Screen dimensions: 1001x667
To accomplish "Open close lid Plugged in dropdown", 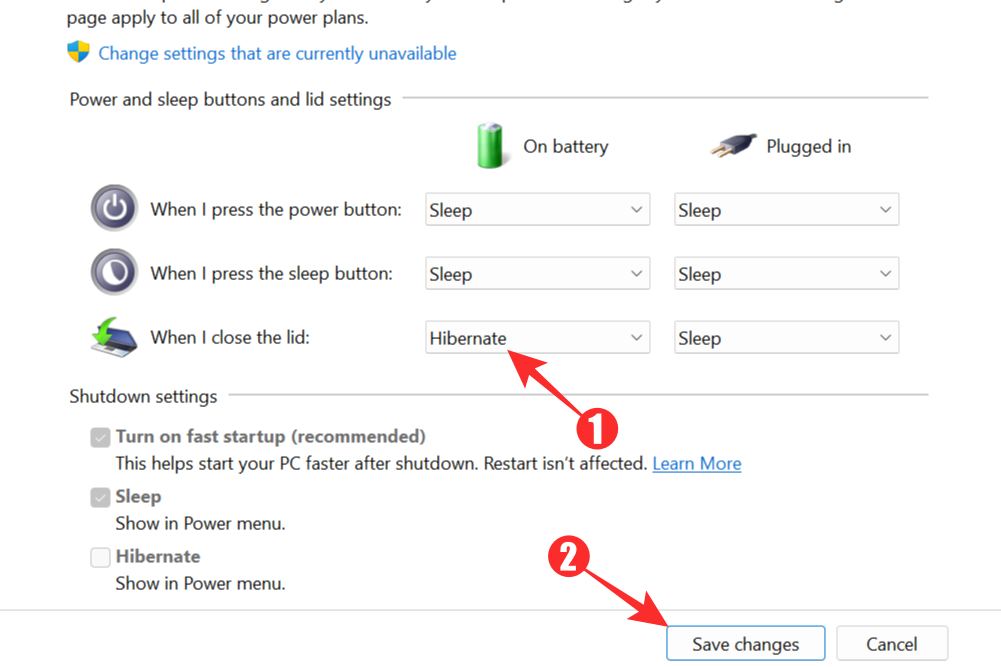I will pos(786,338).
